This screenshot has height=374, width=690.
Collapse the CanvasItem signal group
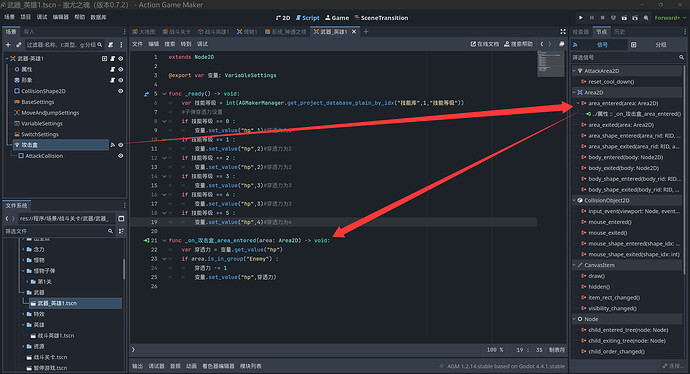coord(574,265)
